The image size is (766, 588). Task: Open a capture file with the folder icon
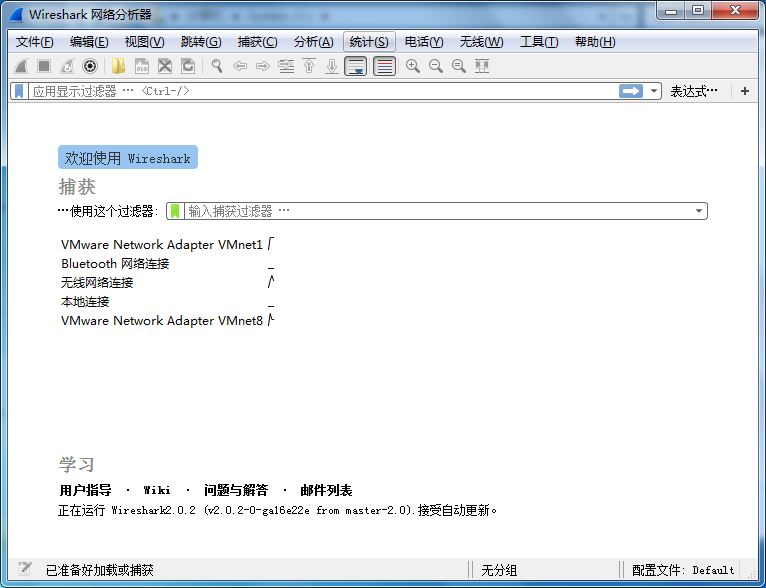[119, 66]
